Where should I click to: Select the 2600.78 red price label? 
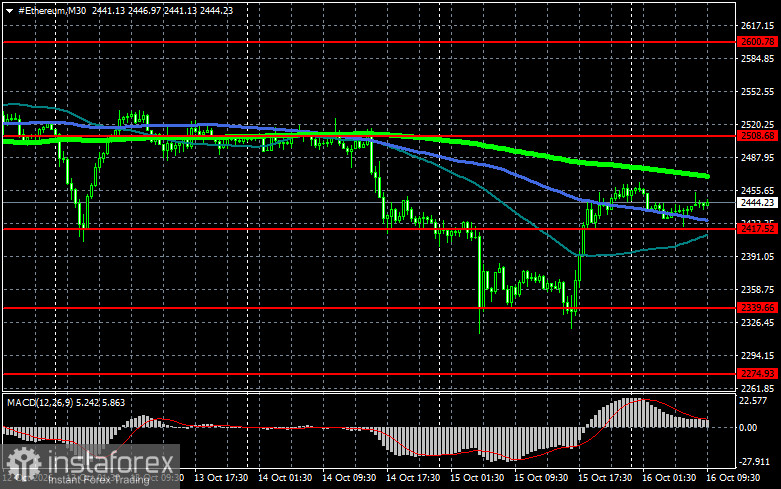click(758, 42)
